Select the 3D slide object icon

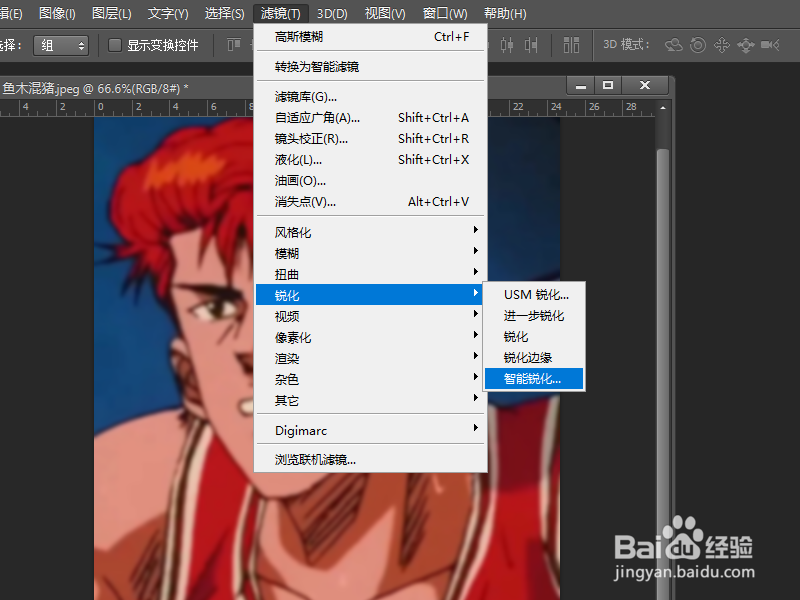746,45
